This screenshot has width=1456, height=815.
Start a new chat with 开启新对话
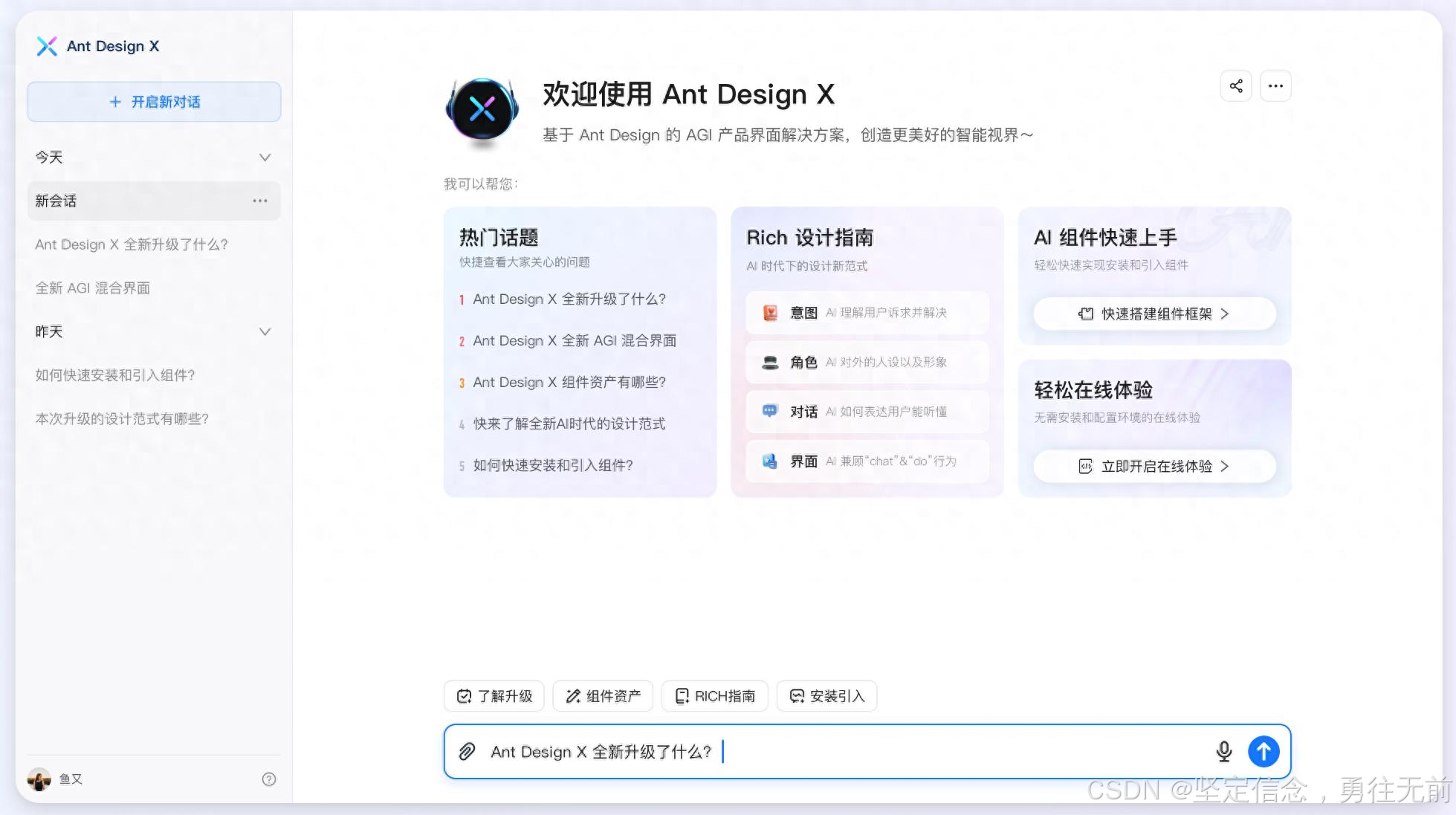click(x=154, y=102)
